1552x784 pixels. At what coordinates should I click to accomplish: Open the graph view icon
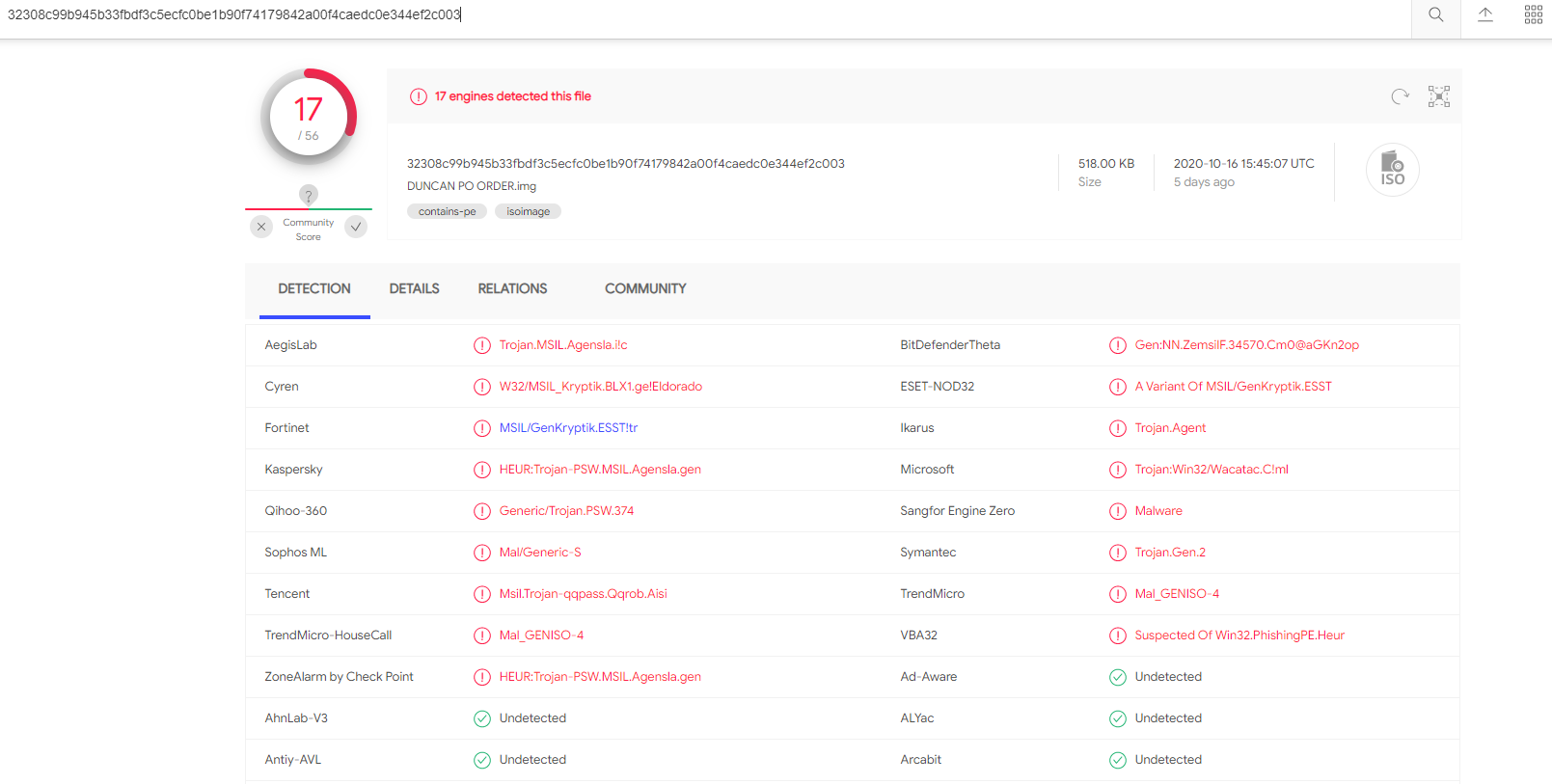coord(1439,96)
